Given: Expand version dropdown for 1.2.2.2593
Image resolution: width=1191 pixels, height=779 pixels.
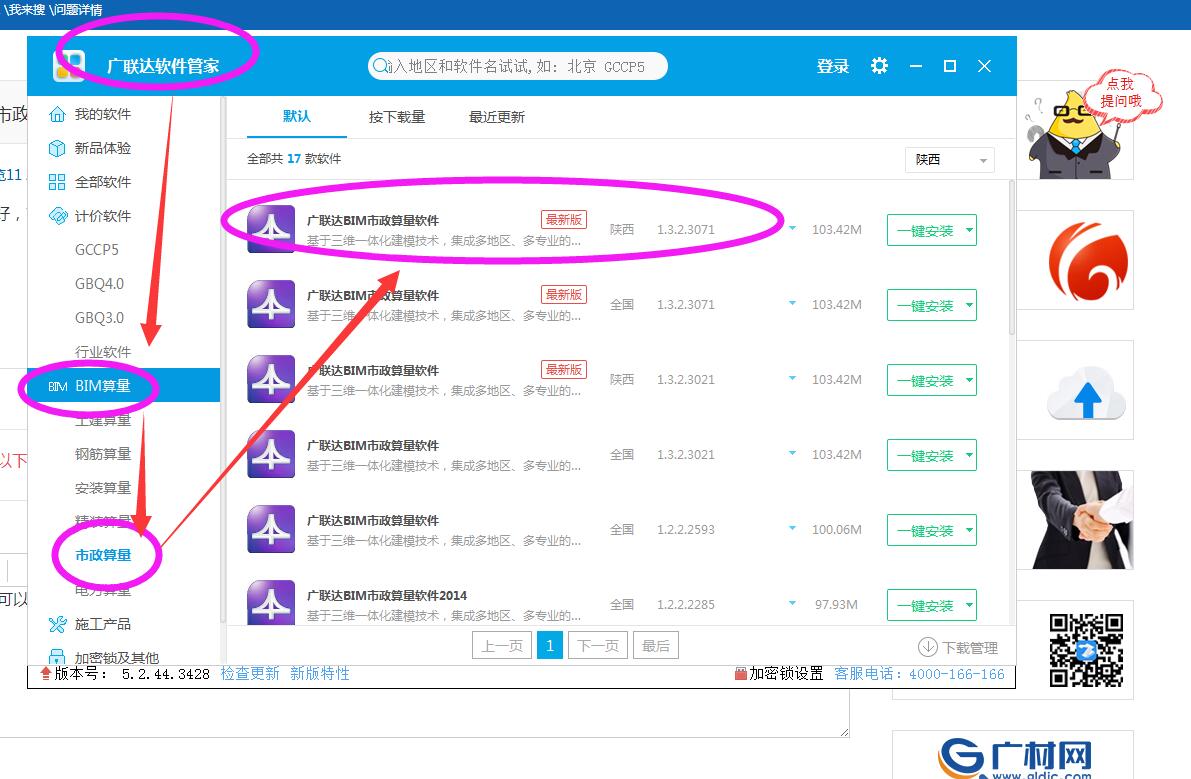Looking at the screenshot, I should point(792,528).
